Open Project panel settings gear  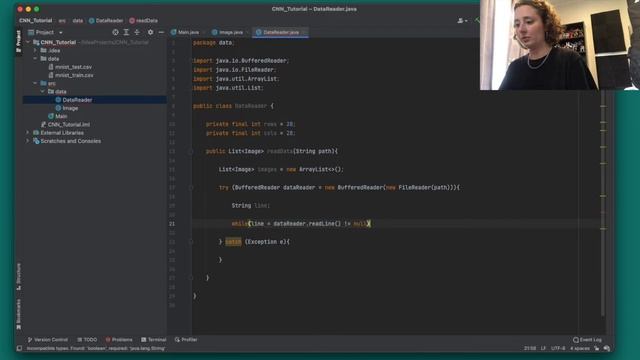(151, 32)
